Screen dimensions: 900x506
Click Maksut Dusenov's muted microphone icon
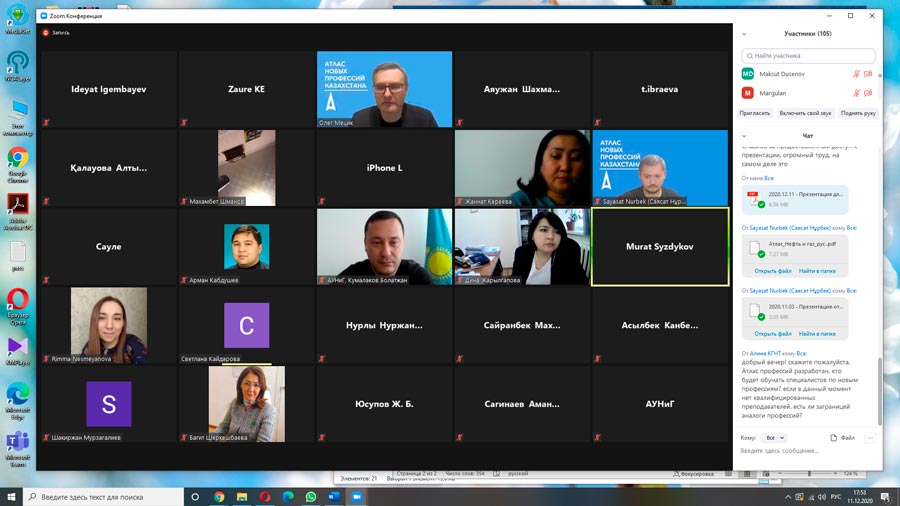(x=856, y=74)
